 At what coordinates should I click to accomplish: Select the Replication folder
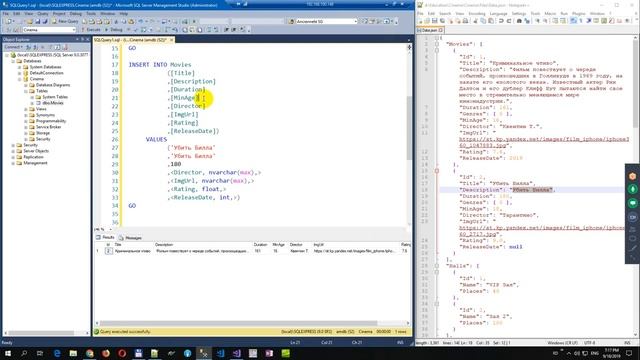(x=33, y=157)
